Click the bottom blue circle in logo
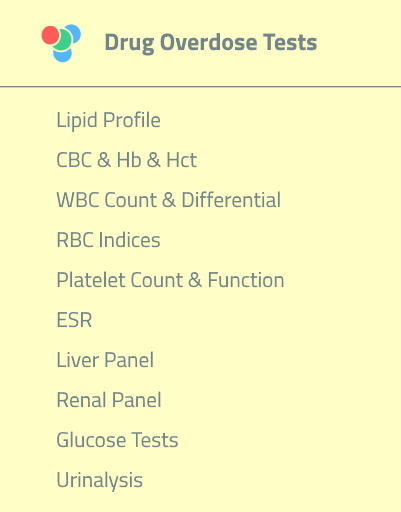 [63, 54]
